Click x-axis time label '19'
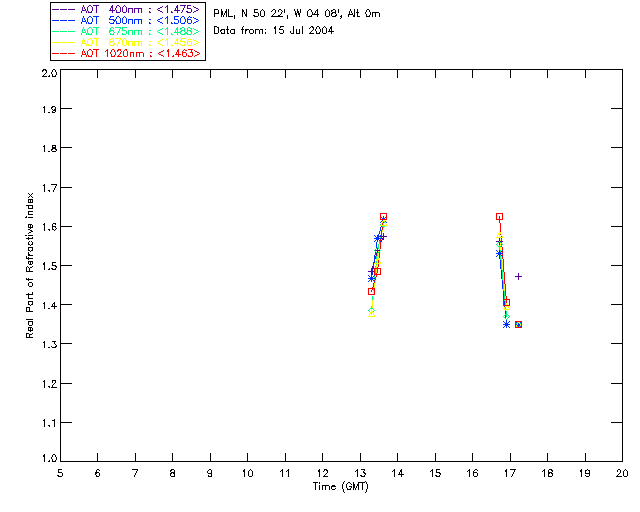Screen dimensions: 640x512 pos(585,473)
